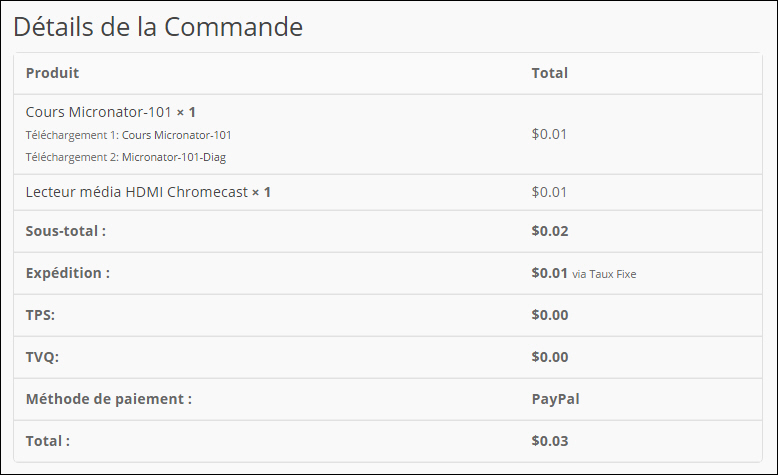Select the PayPal payment method value
Viewport: 778px width, 475px height.
(556, 399)
